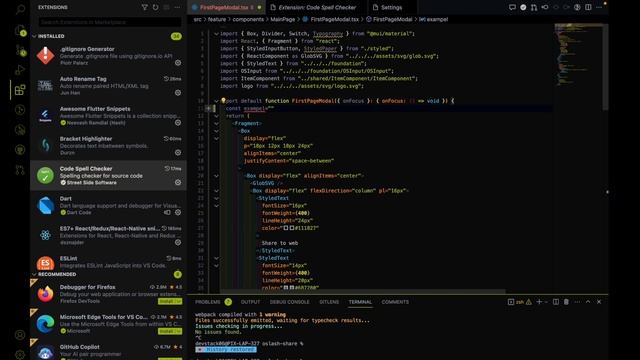The width and height of the screenshot is (640, 360).
Task: Open manage gear for Code Spell Checker
Action: 178,182
